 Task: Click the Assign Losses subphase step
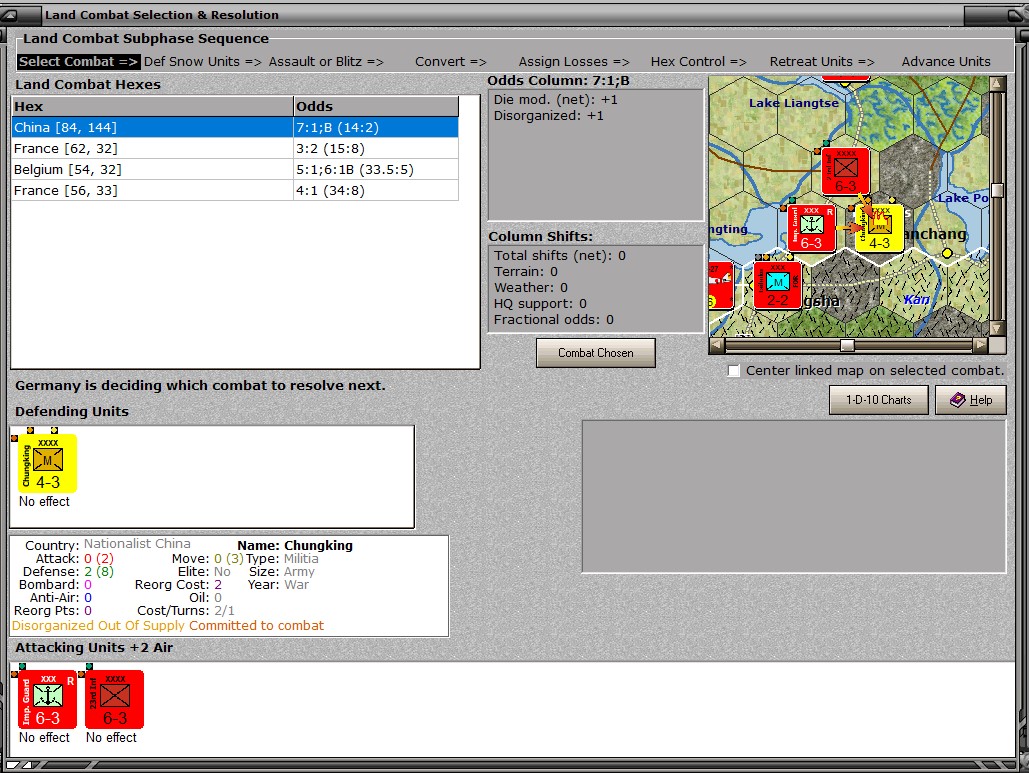pyautogui.click(x=574, y=62)
